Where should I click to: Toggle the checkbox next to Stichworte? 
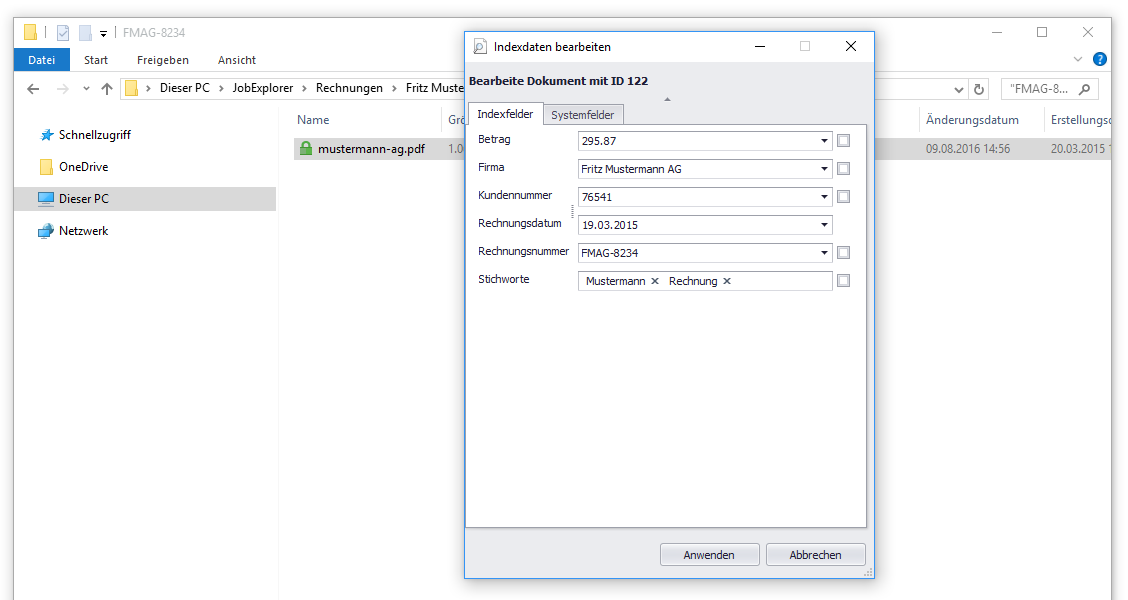(843, 280)
